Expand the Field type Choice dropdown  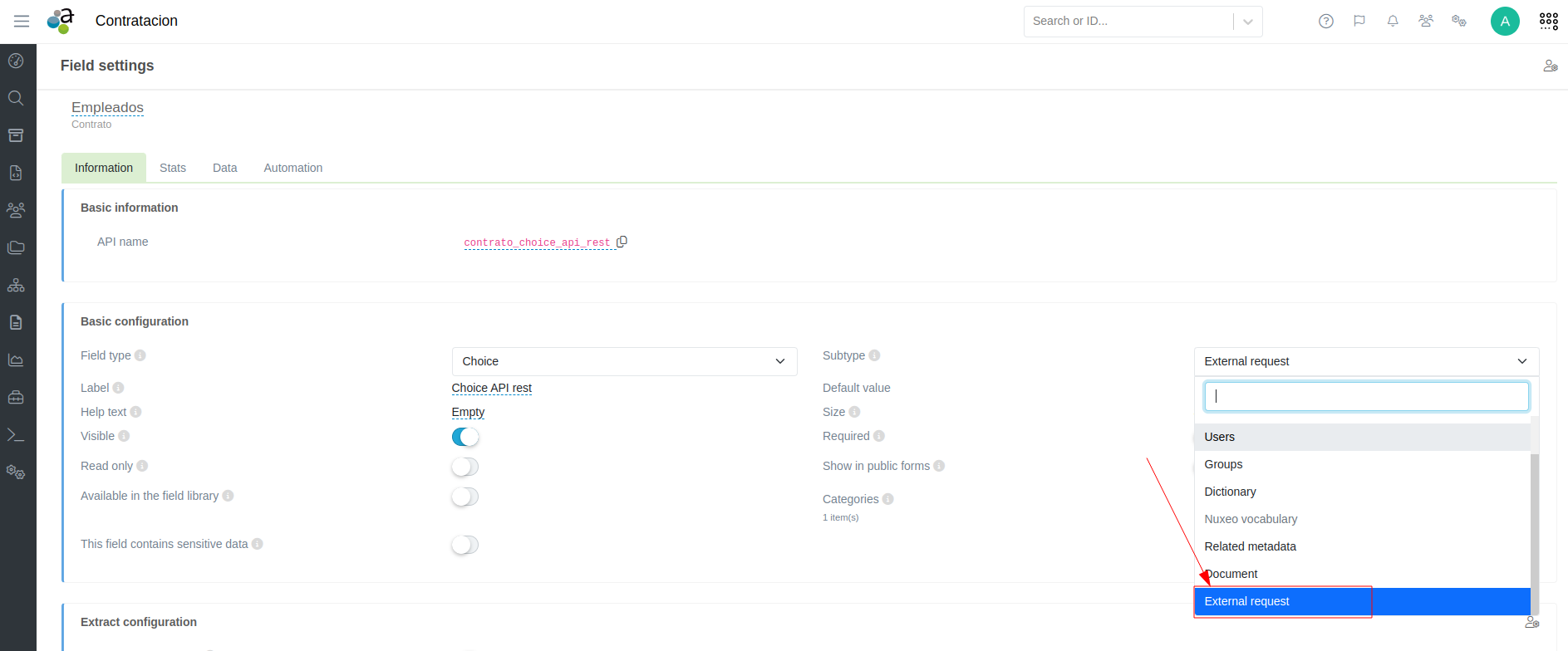point(623,361)
